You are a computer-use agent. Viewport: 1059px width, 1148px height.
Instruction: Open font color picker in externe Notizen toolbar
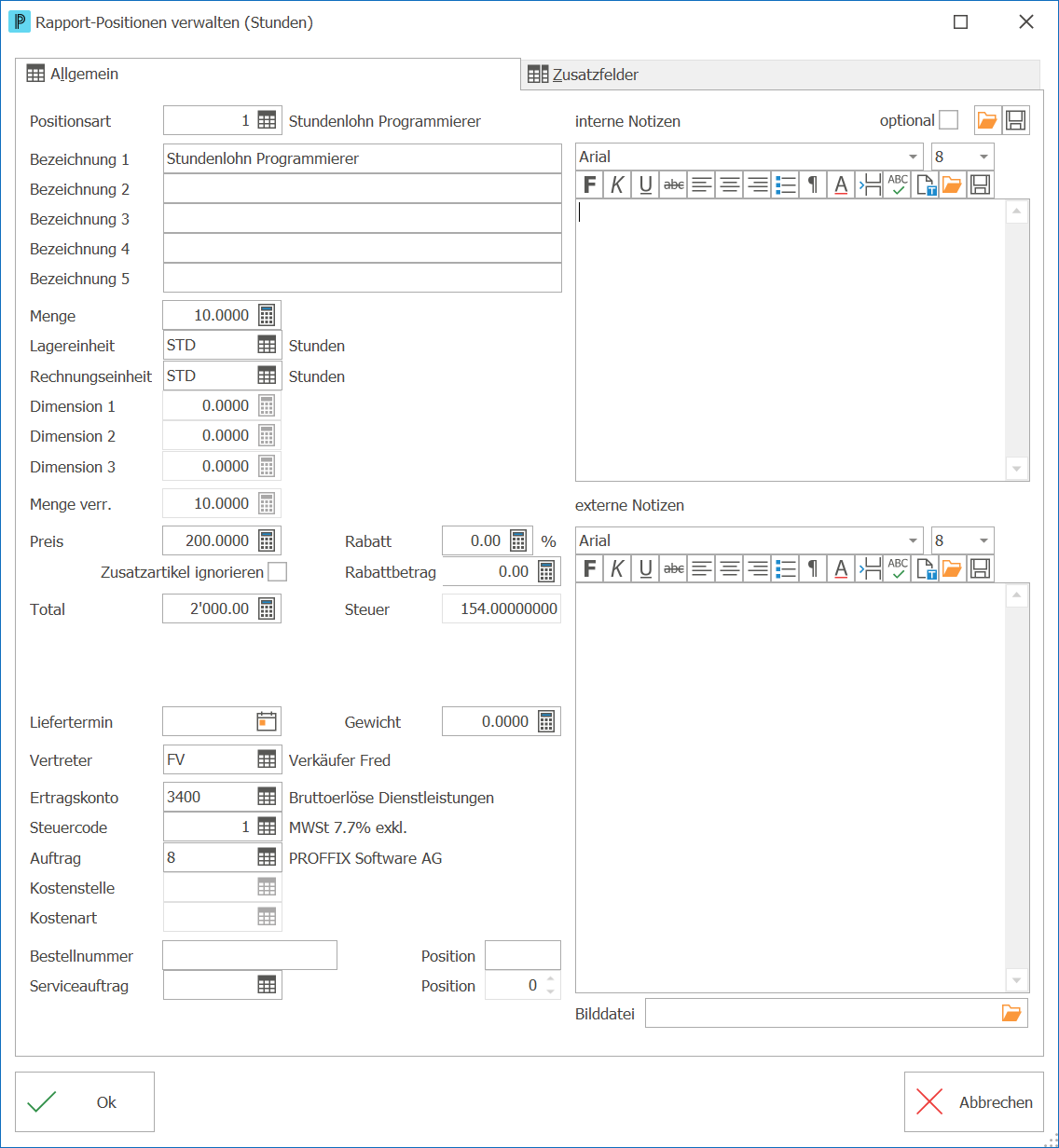point(841,568)
